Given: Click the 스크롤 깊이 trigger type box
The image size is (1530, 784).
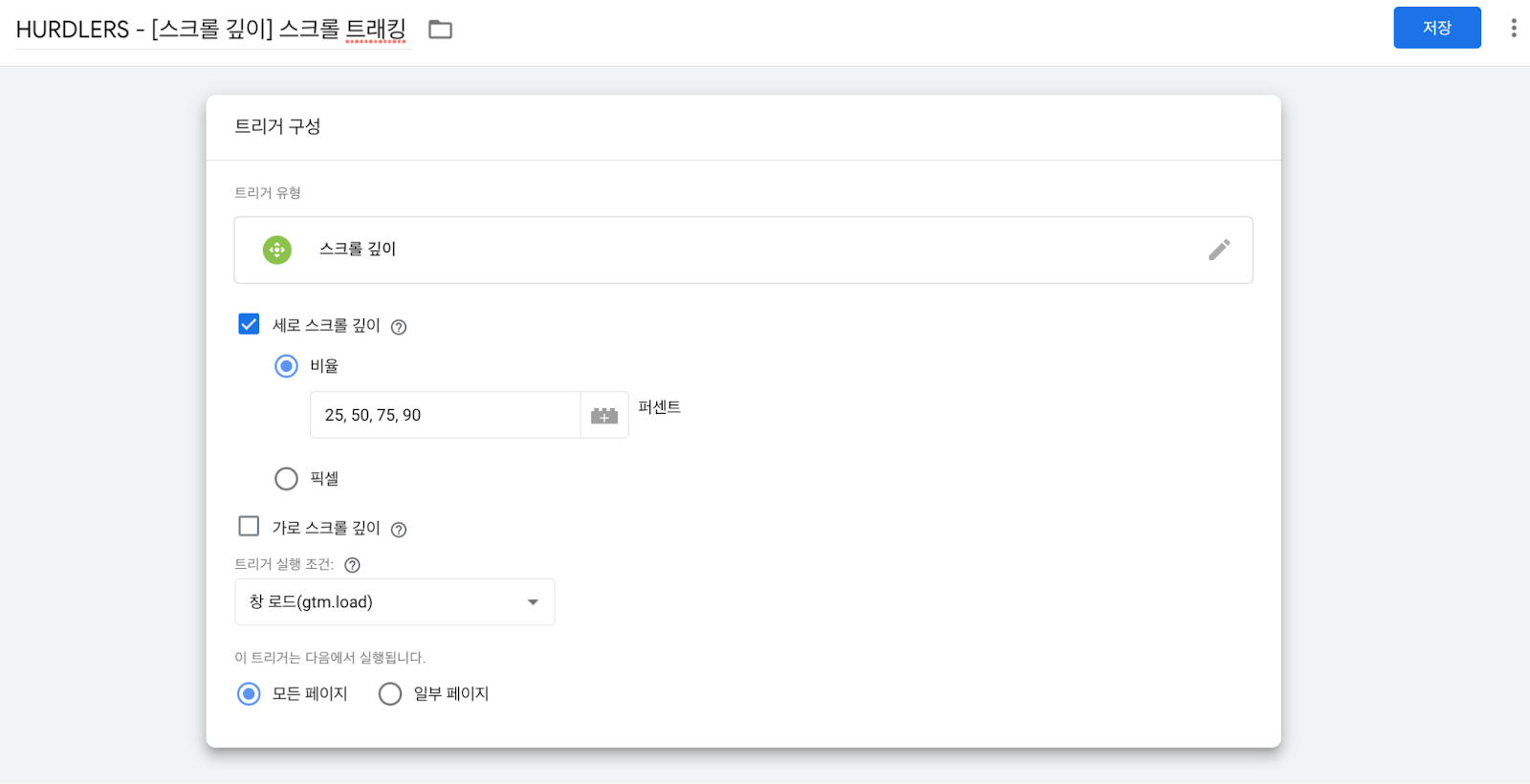Looking at the screenshot, I should (x=743, y=250).
